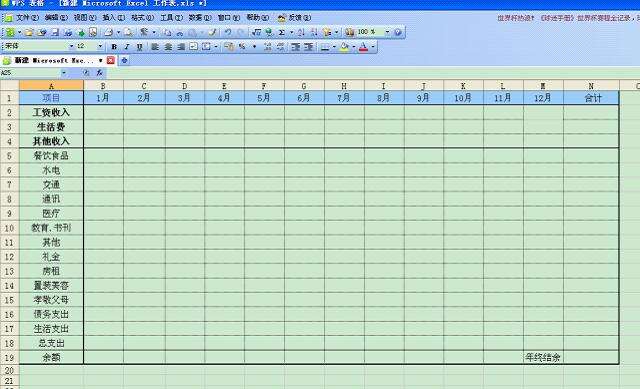Open the Chart wizard icon
Screen dimensions: 640x389
(x=350, y=32)
